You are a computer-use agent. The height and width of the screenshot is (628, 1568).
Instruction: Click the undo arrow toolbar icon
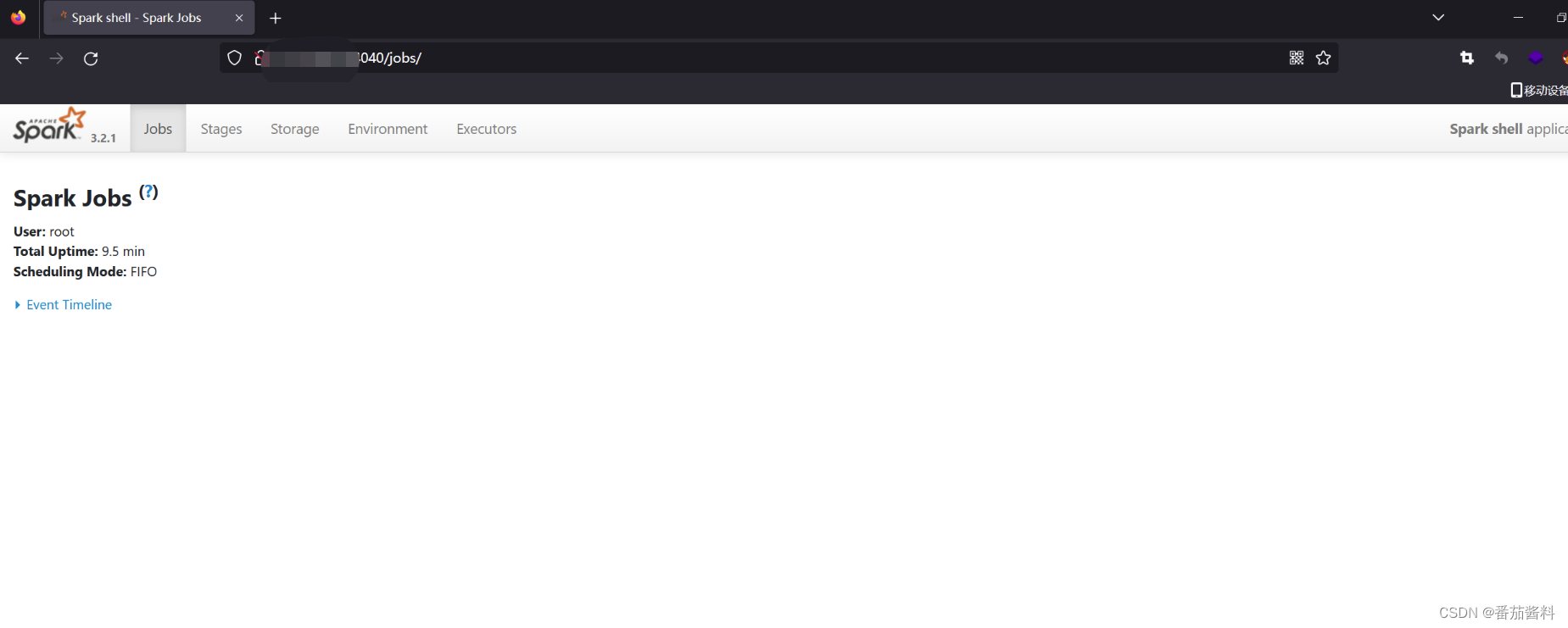(x=1502, y=58)
